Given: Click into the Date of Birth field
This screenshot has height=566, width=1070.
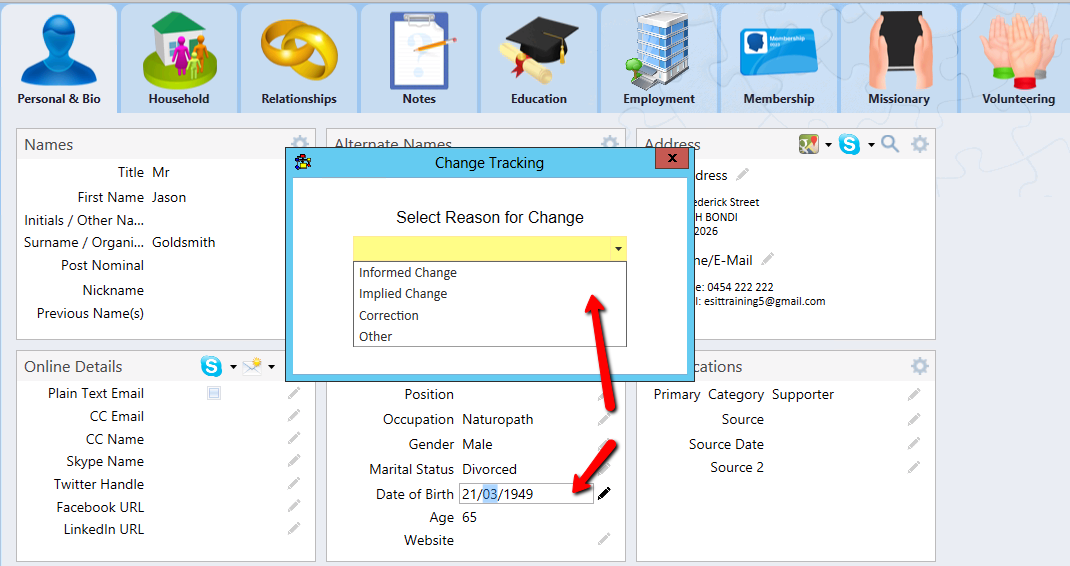Looking at the screenshot, I should click(x=525, y=494).
